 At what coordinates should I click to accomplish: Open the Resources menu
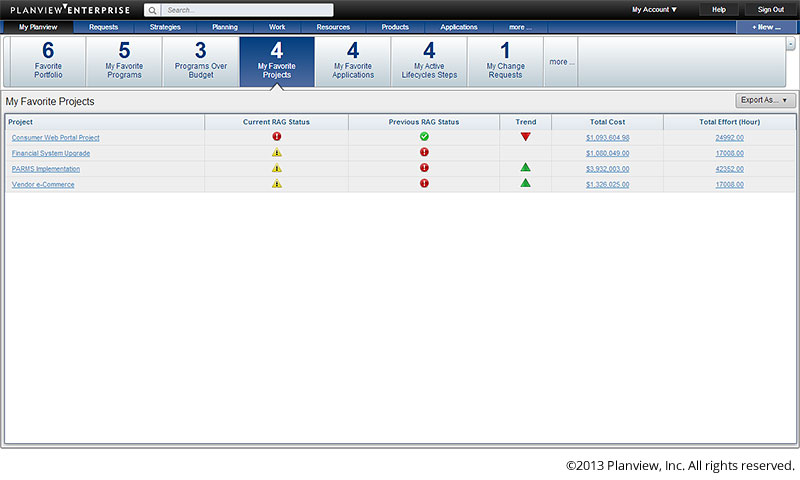pyautogui.click(x=333, y=27)
